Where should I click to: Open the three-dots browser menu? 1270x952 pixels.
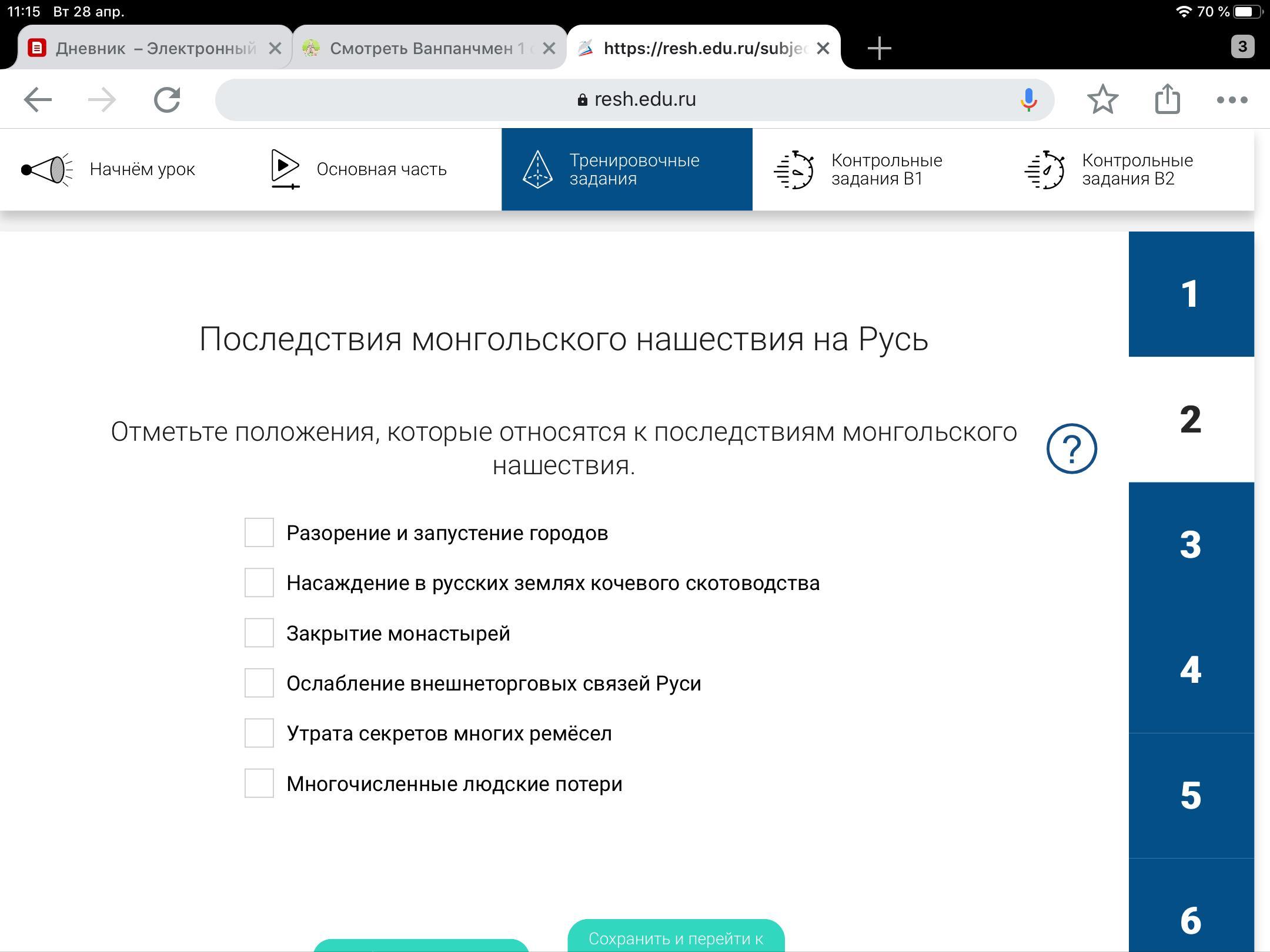pos(1232,100)
